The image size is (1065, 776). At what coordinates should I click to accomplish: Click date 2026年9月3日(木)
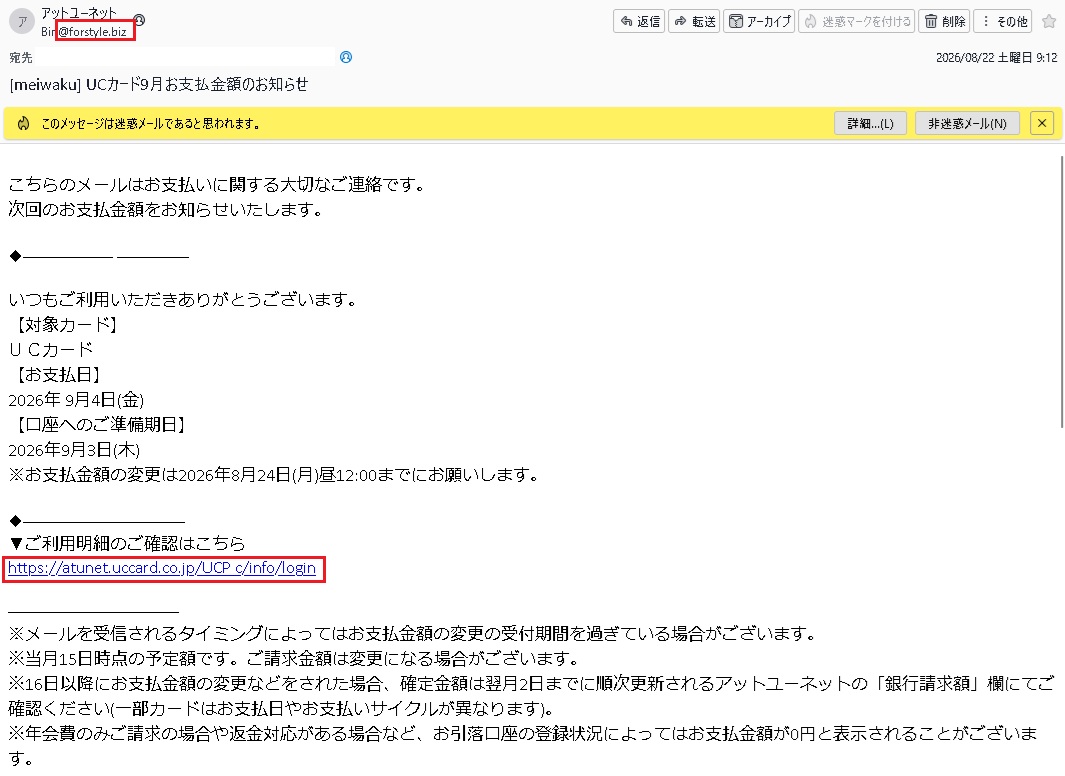74,450
